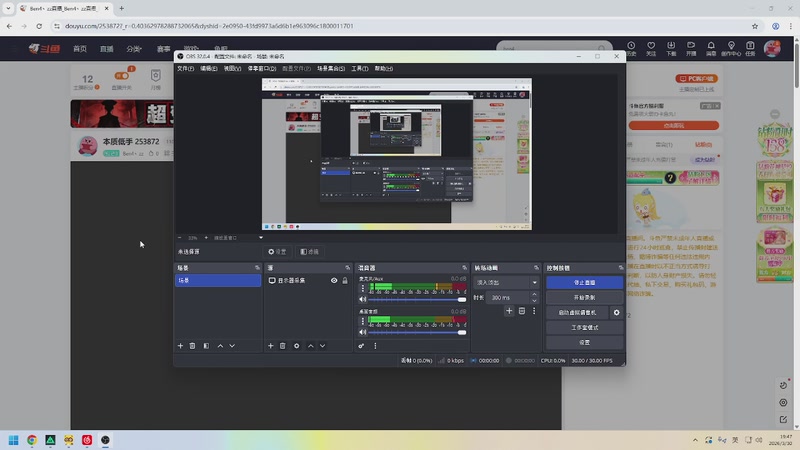Undock the Audio Mixer via its float icon
800x450 pixels.
point(464,268)
